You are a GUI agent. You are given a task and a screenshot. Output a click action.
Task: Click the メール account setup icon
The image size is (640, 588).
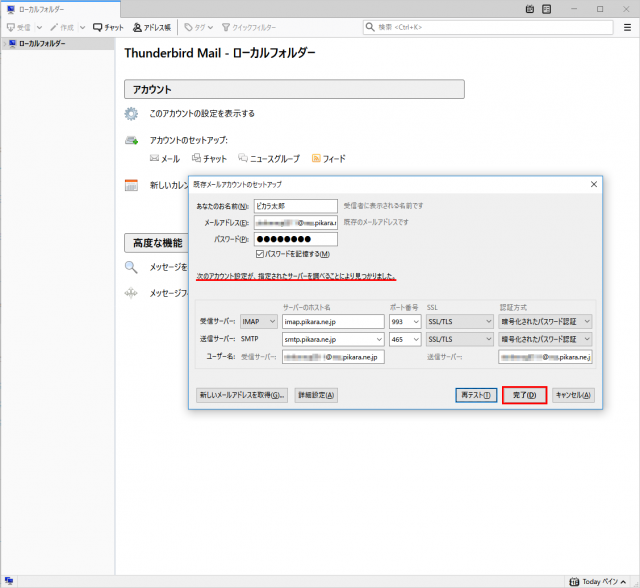[x=164, y=159]
